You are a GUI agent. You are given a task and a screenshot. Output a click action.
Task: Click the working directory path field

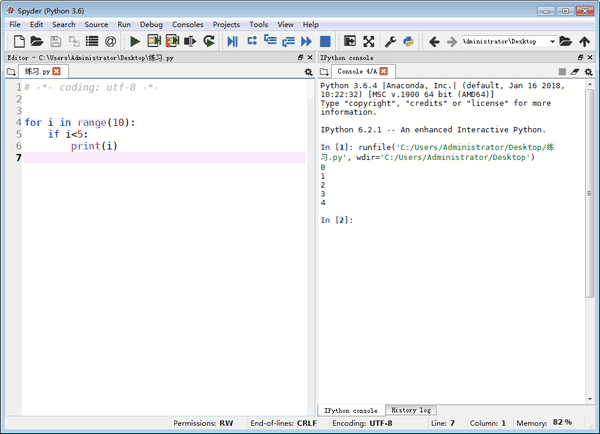point(505,41)
